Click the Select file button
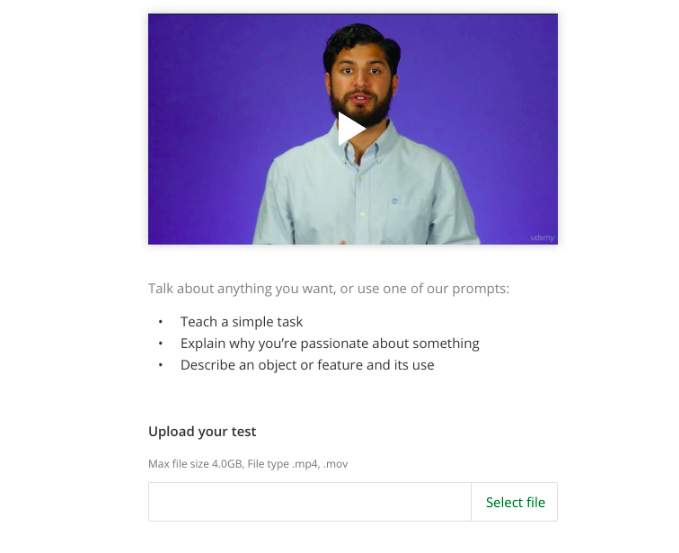Viewport: 679px width, 553px height. click(515, 502)
